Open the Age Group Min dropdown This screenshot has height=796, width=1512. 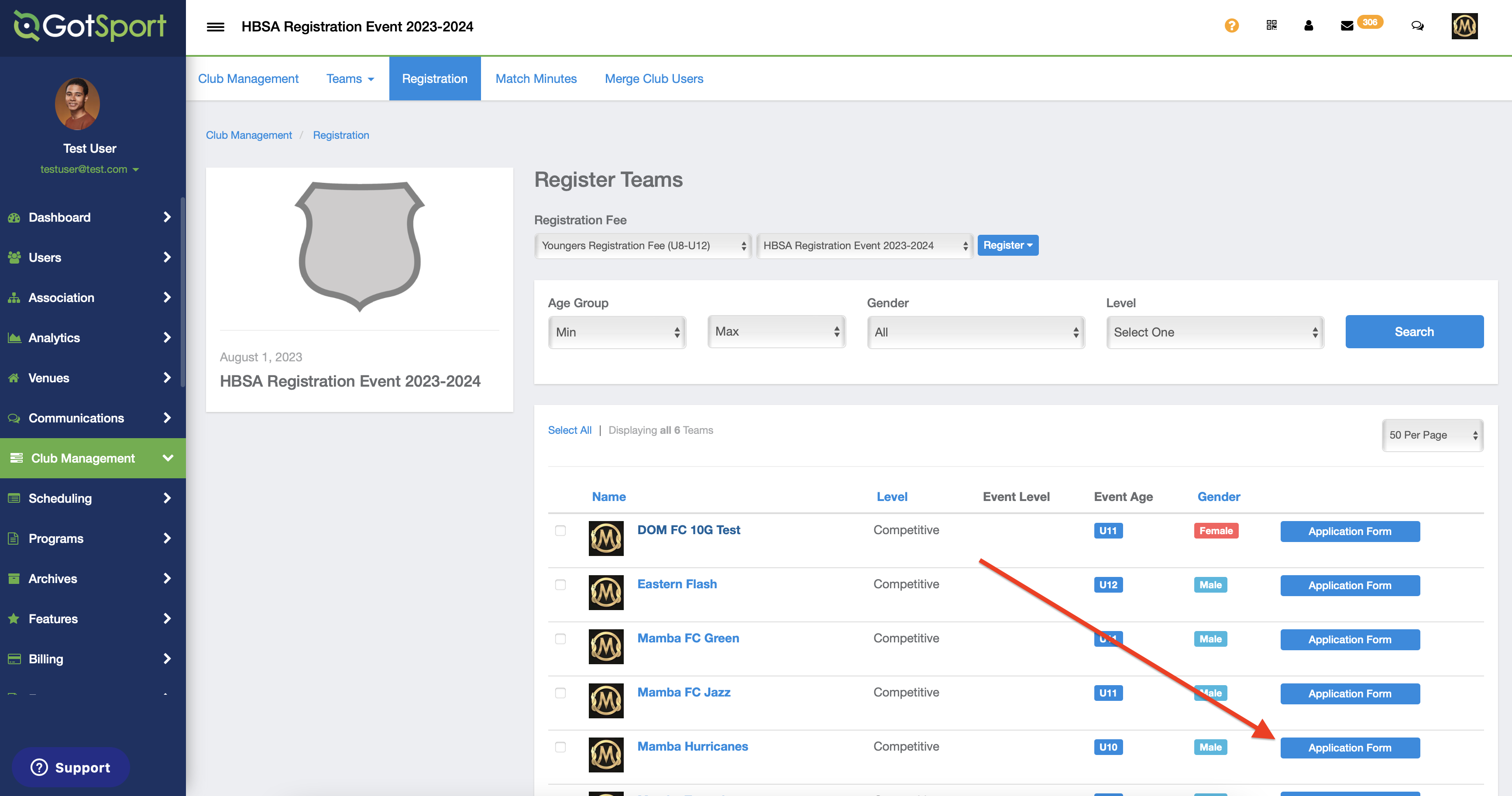click(x=617, y=332)
